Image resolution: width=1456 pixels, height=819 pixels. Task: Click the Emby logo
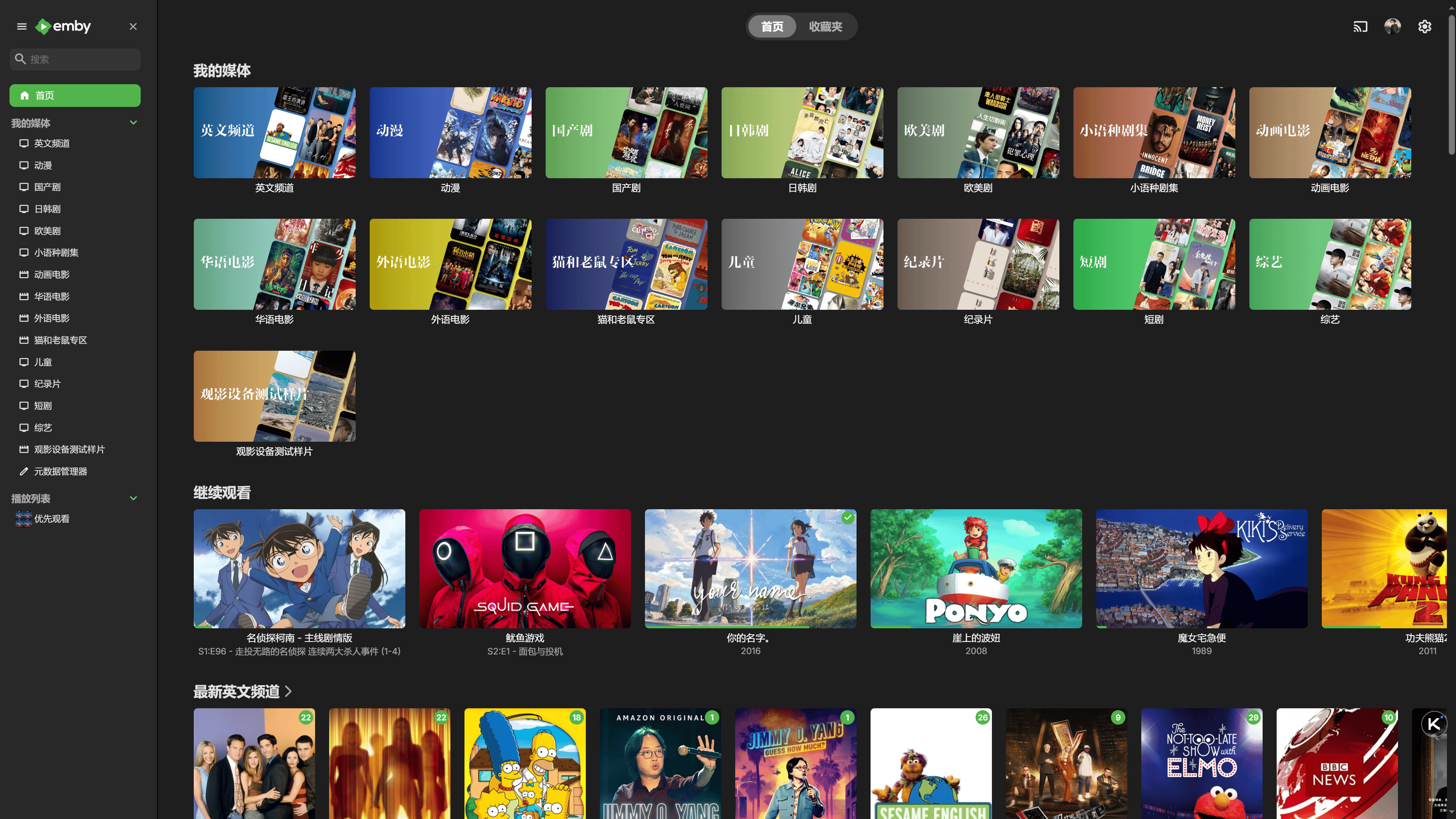click(x=63, y=27)
